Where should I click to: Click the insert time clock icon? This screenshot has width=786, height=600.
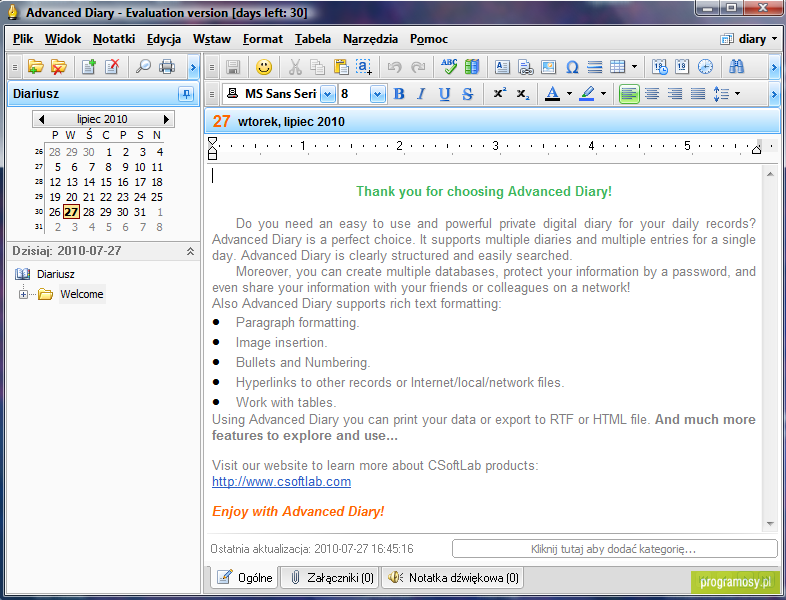click(705, 67)
